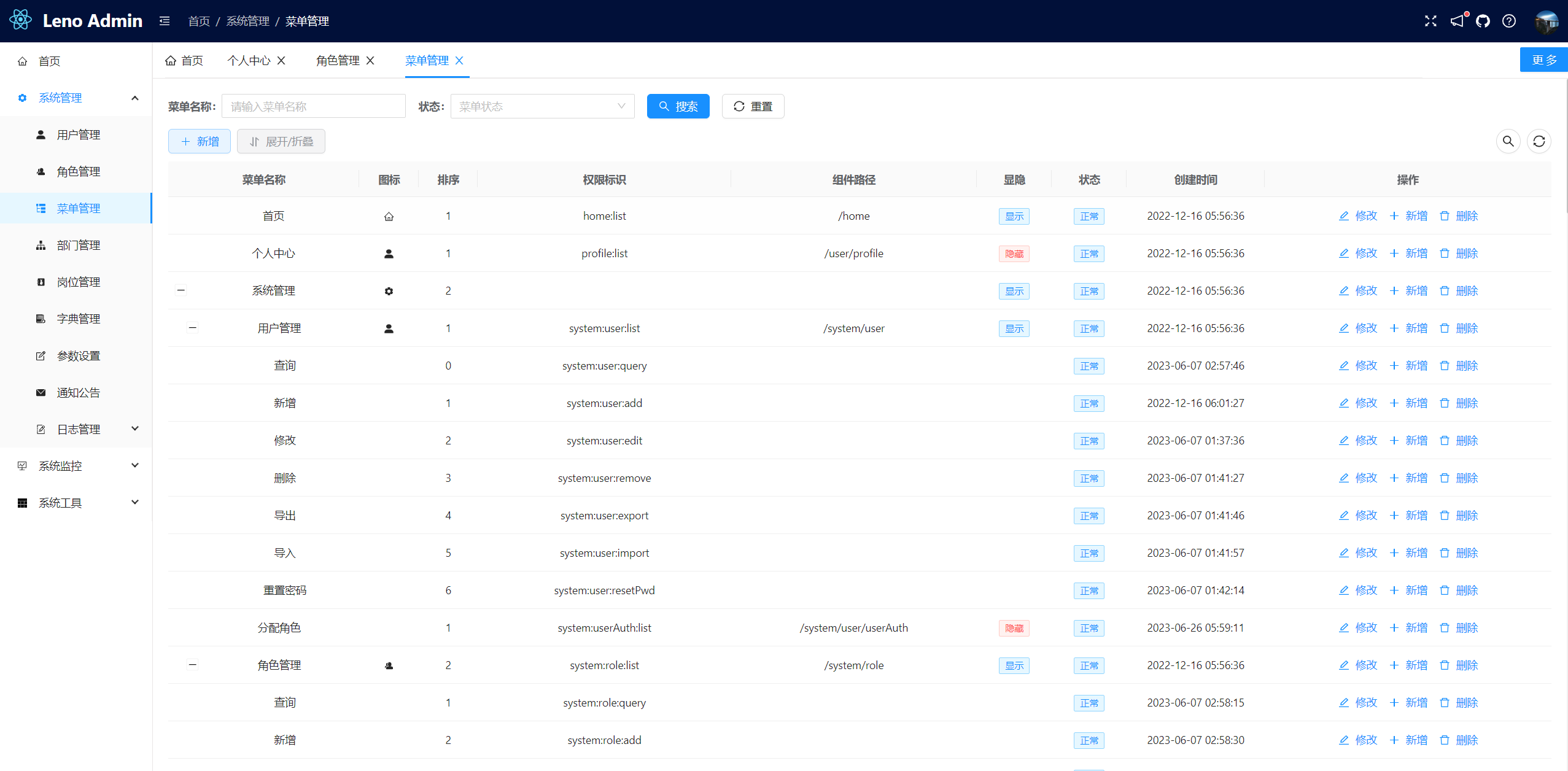Screen dimensions: 1568x771
Task: Close the 角色管理 tab
Action: point(370,61)
